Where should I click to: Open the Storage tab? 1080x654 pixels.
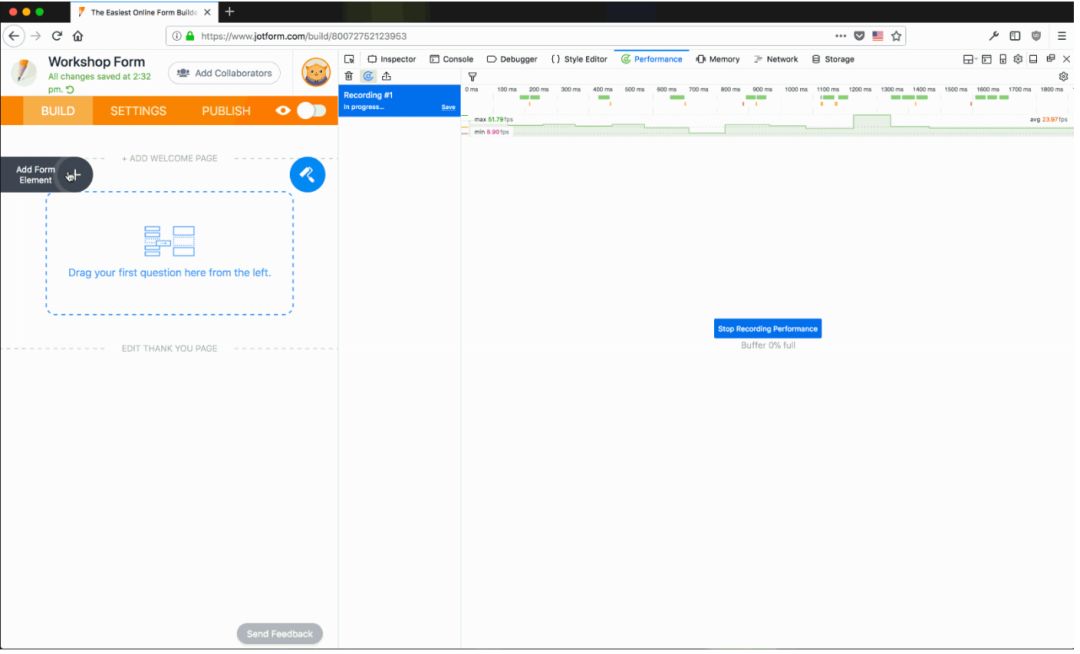(833, 59)
